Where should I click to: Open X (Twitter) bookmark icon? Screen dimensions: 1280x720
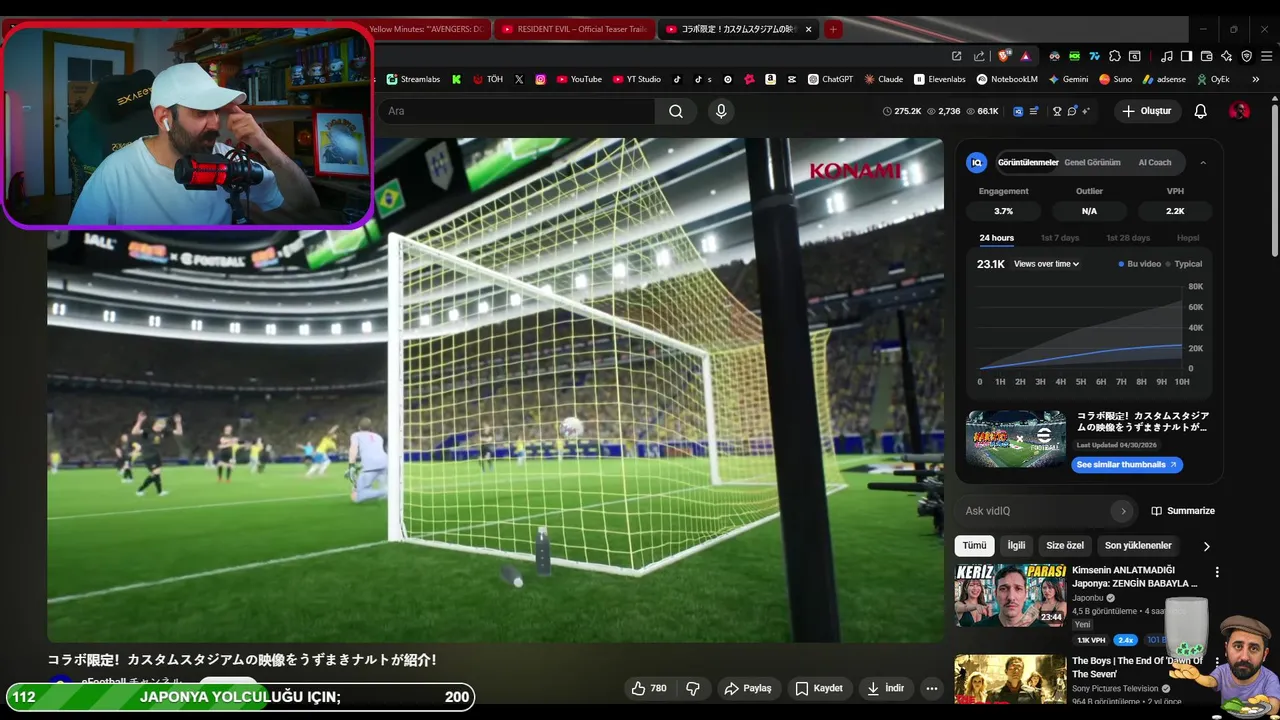(x=519, y=79)
